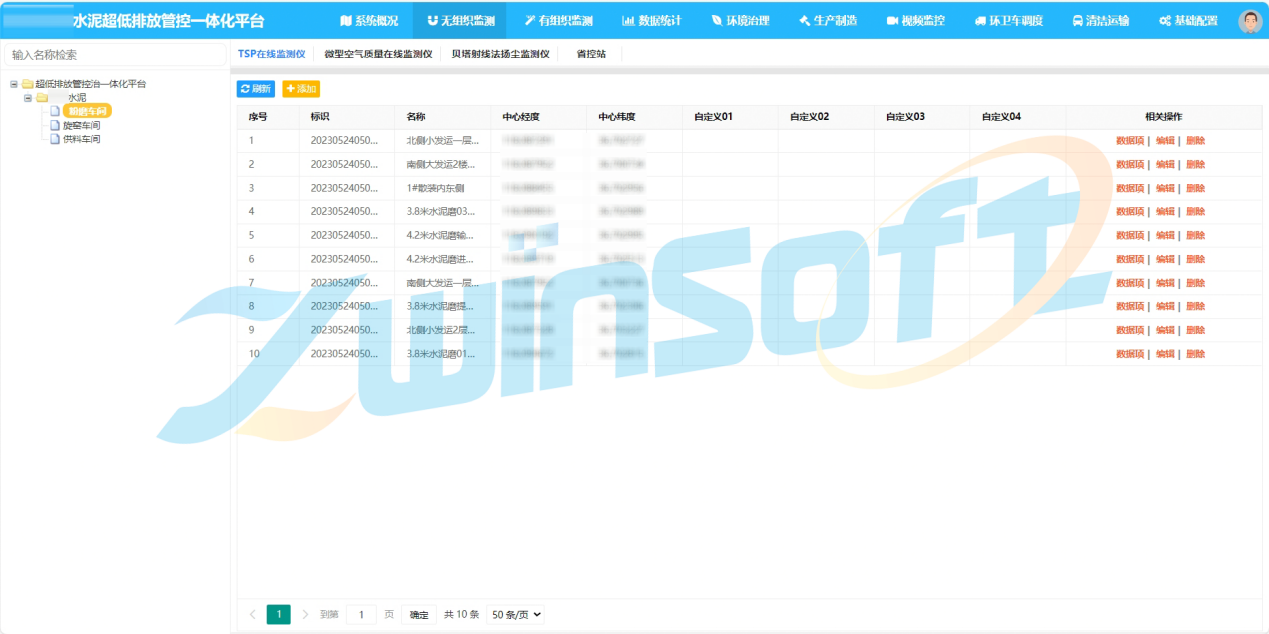Click 删除 link in row 10

1195,354
